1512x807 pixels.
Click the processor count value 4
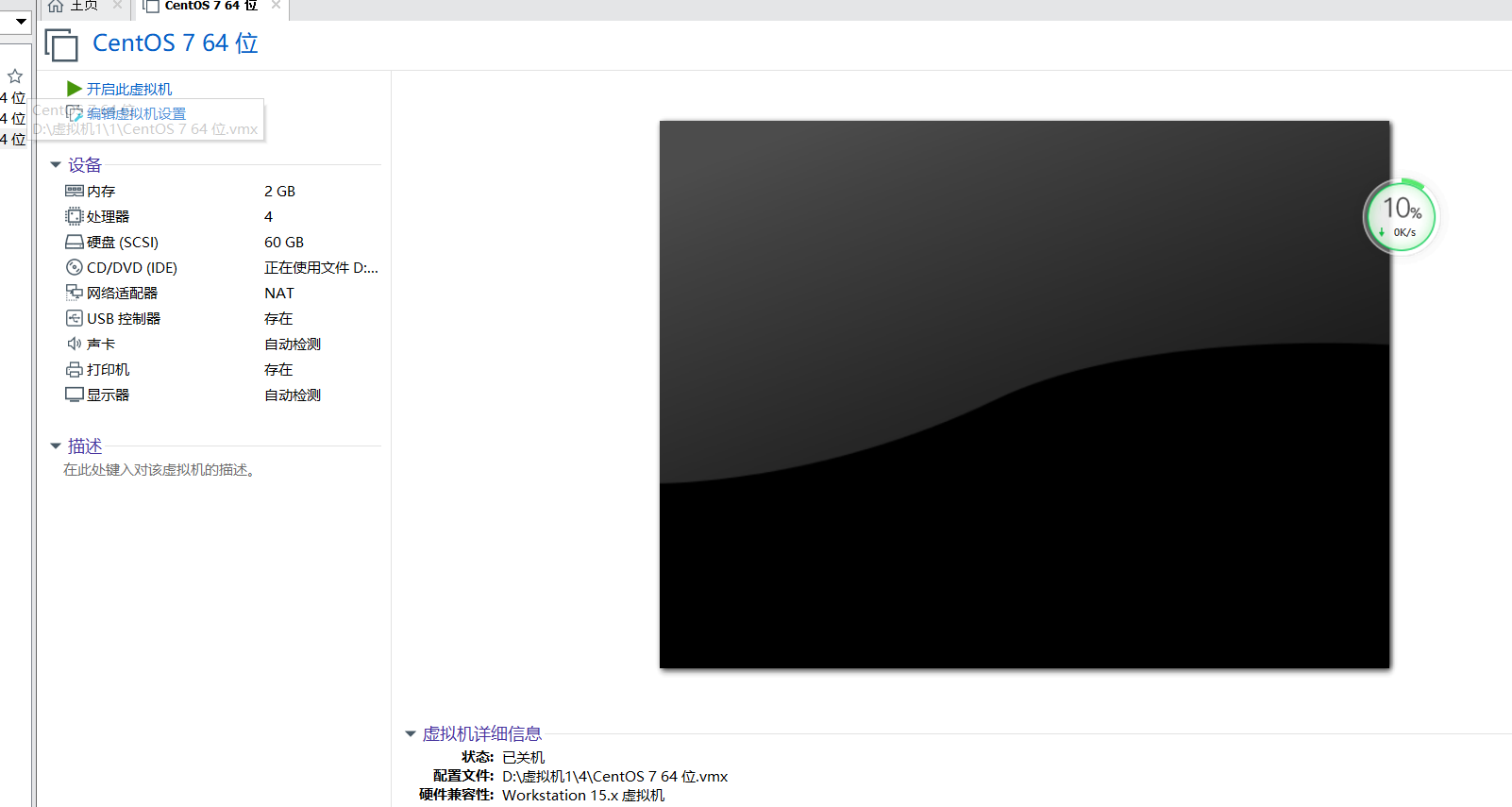coord(268,216)
